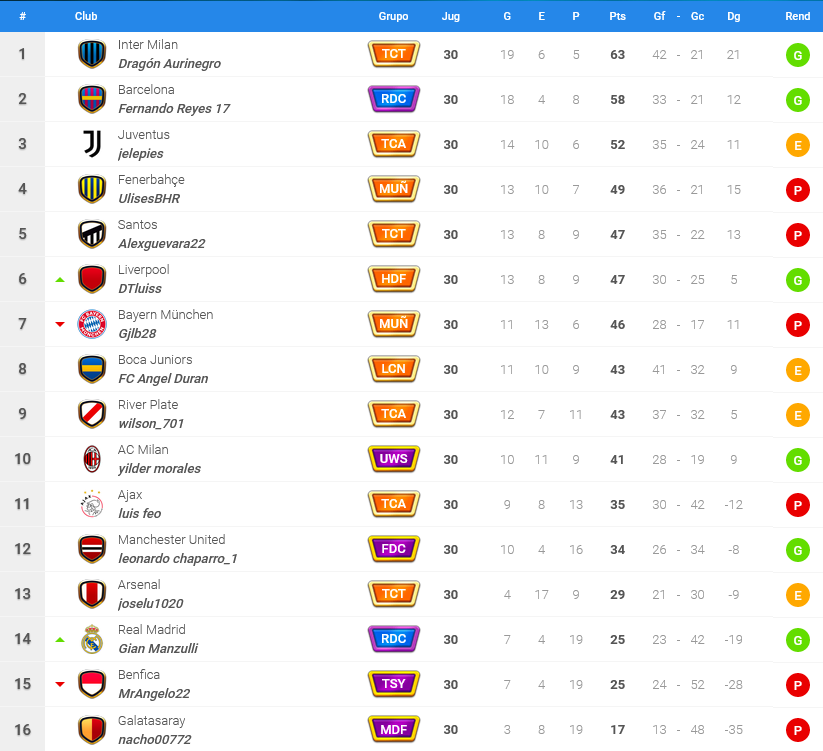Image resolution: width=823 pixels, height=751 pixels.
Task: Open the Boca Juniors club link
Action: [x=155, y=359]
